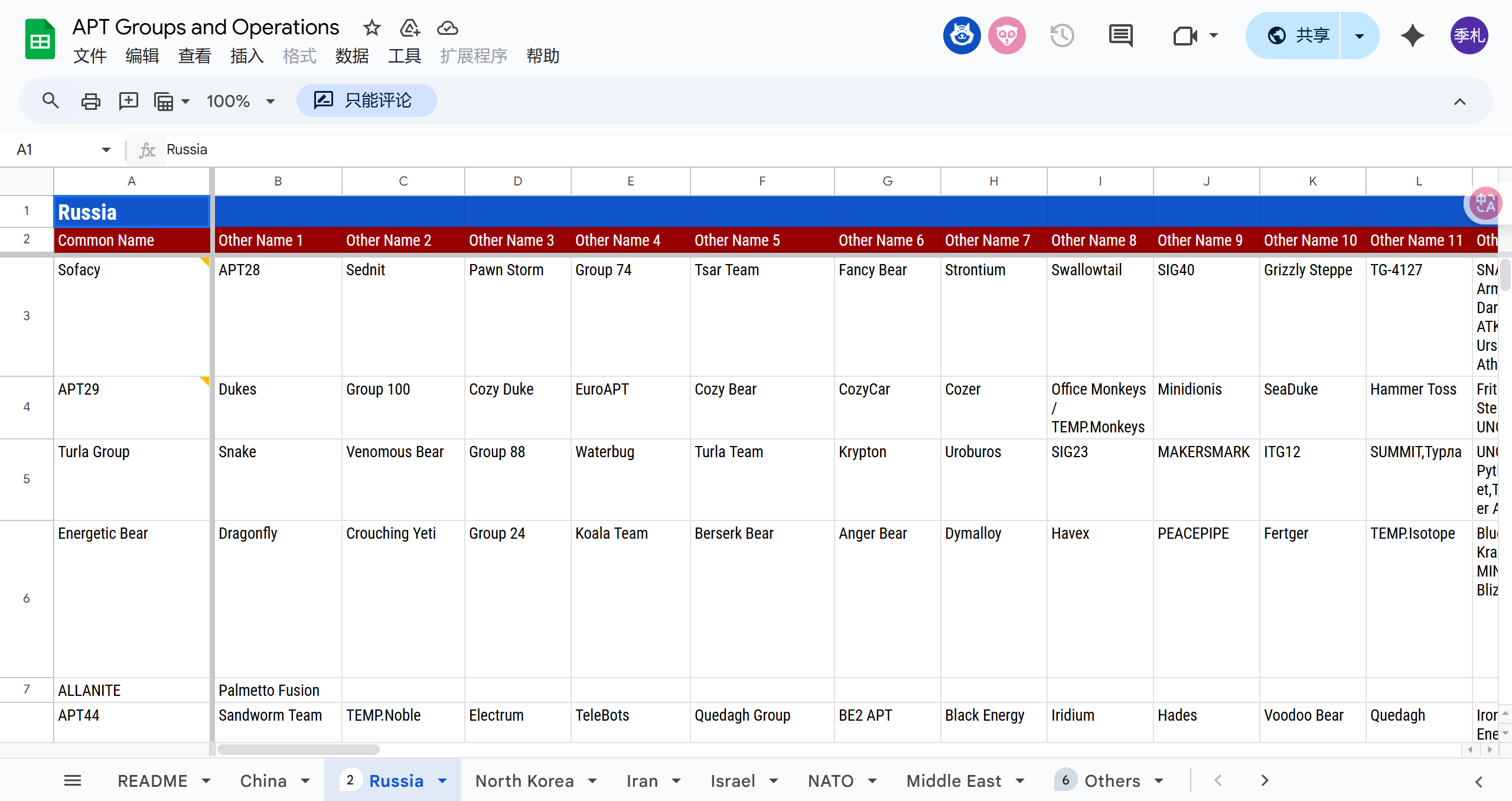The height and width of the screenshot is (801, 1512).
Task: Click the print icon
Action: [x=90, y=101]
